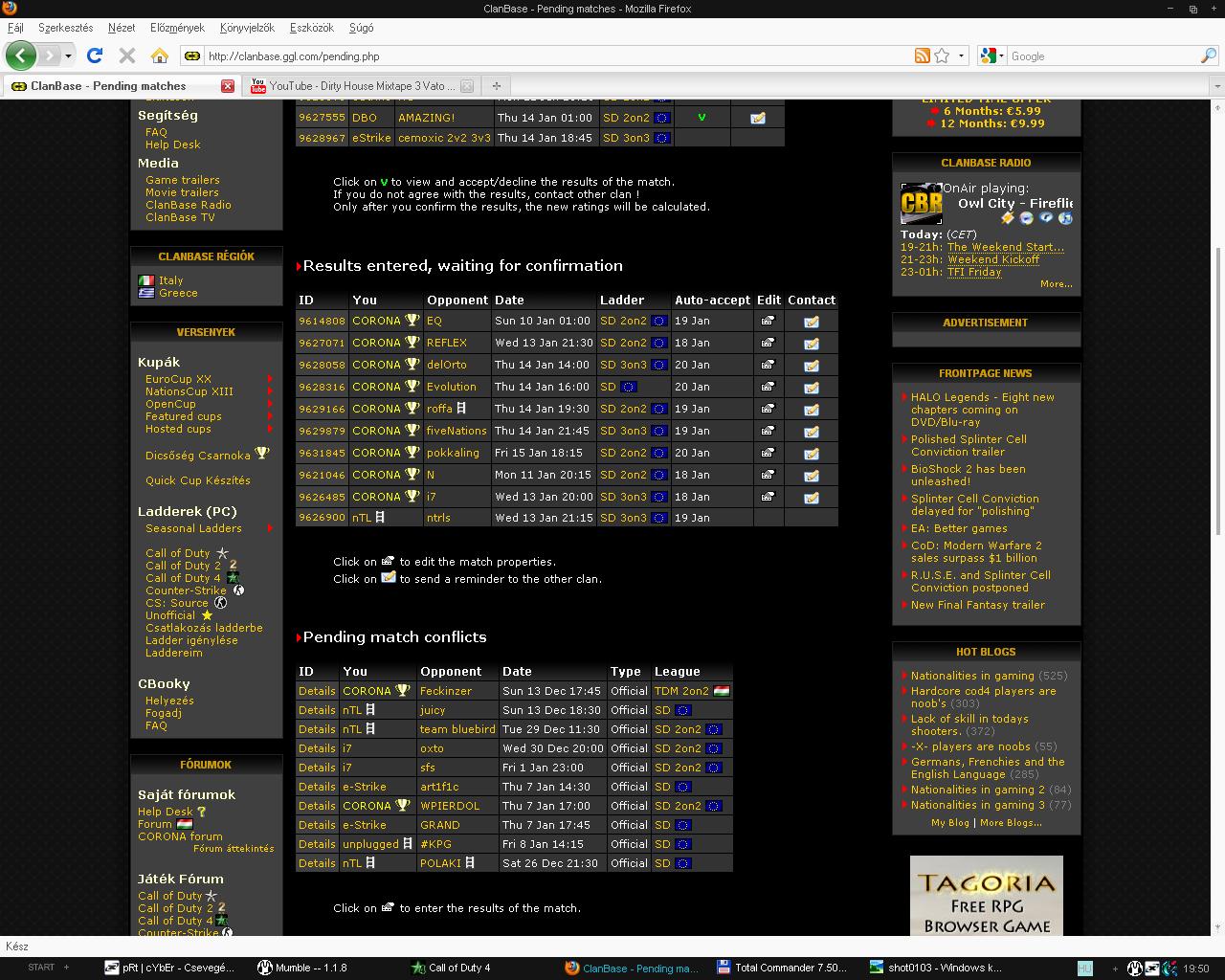Viewport: 1225px width, 980px height.
Task: Open edit icon for CORONA vs EQ match
Action: (768, 322)
